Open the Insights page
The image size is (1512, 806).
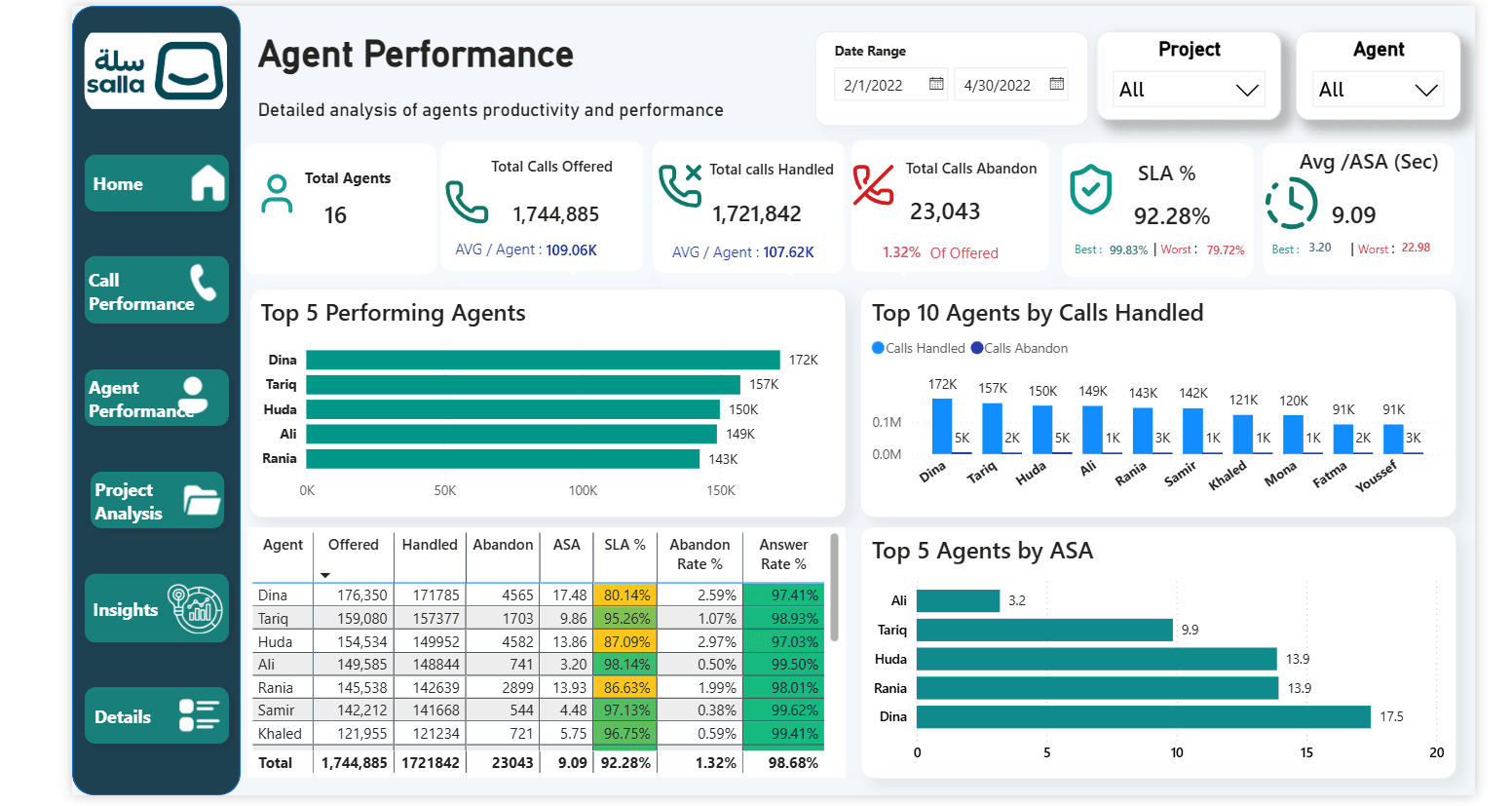(157, 608)
